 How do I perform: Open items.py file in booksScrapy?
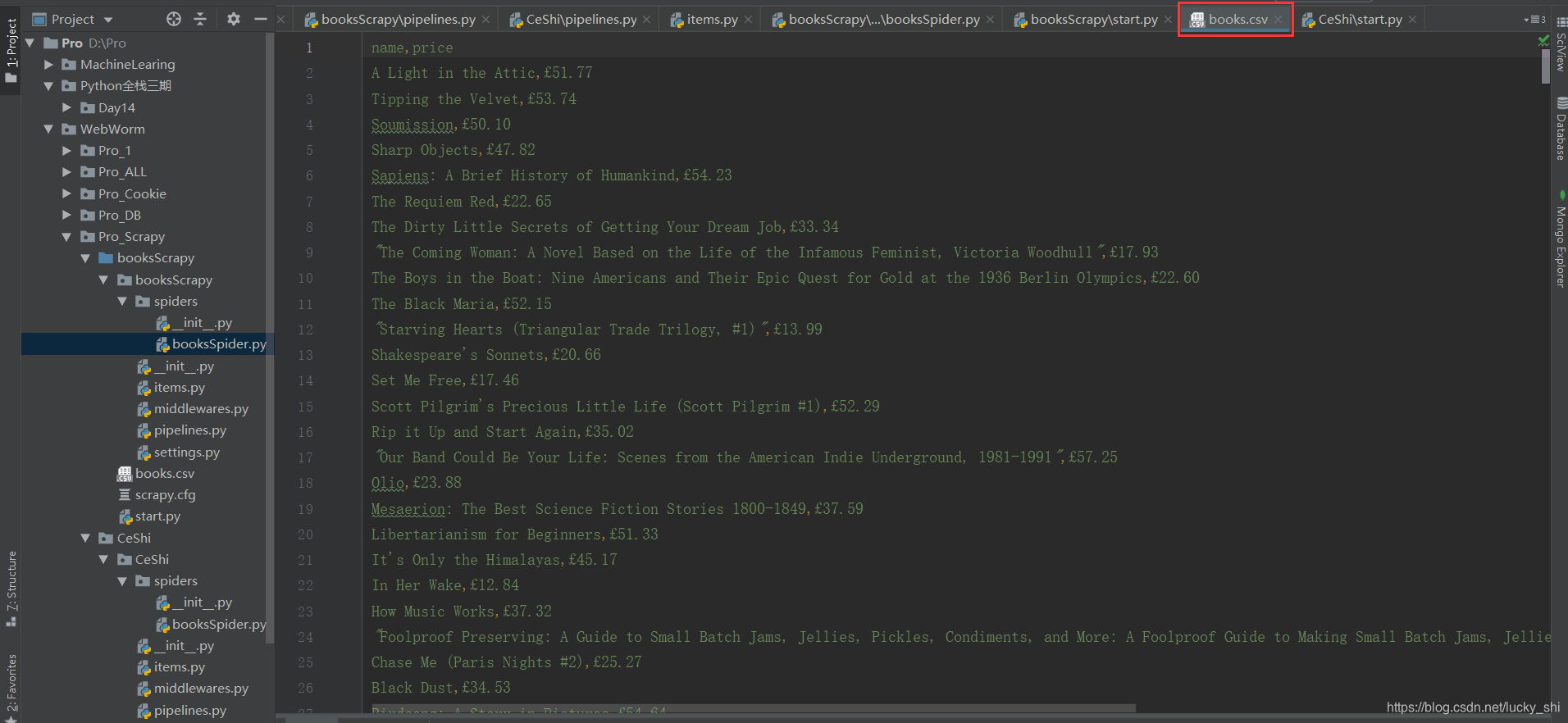coord(171,387)
